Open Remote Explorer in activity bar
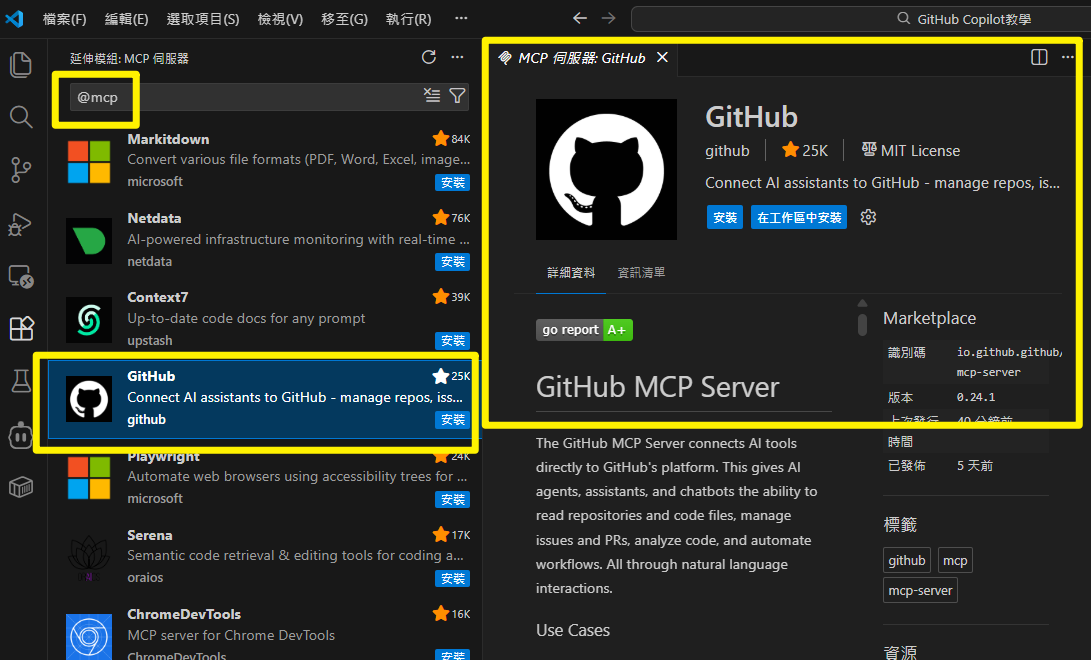This screenshot has width=1091, height=660. click(21, 276)
